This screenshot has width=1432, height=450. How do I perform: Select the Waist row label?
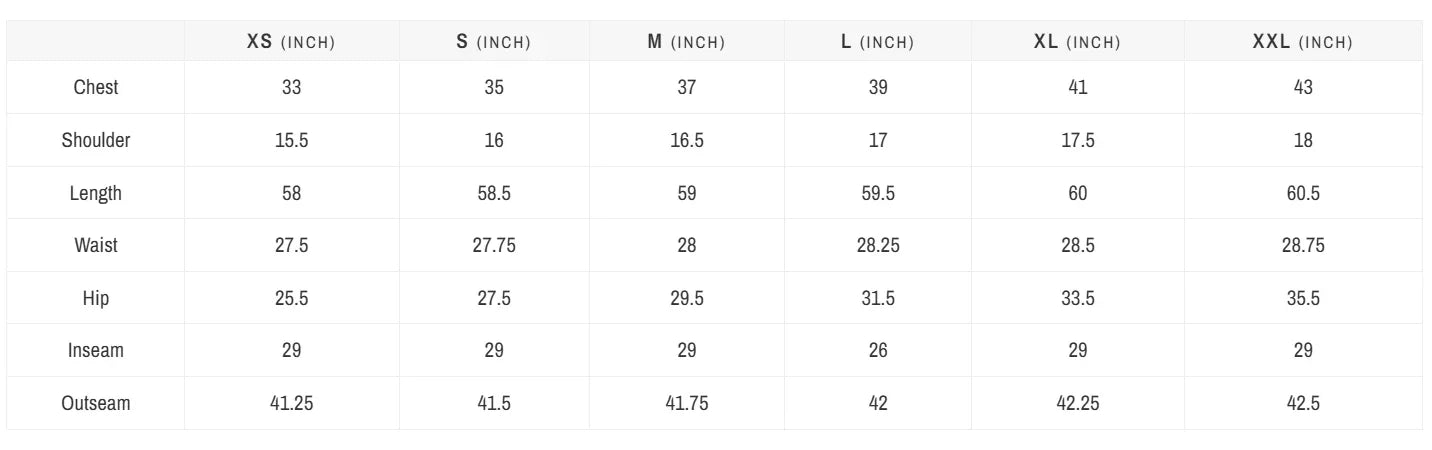tap(96, 245)
